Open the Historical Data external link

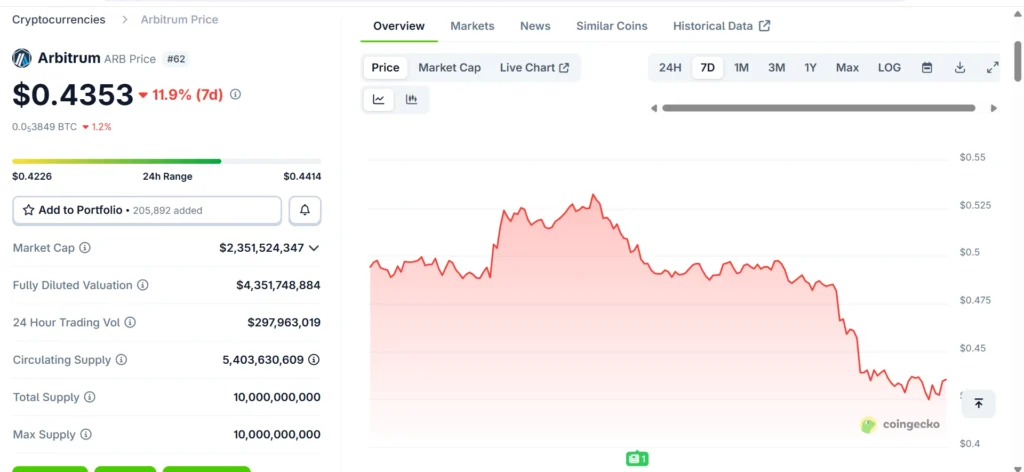(722, 26)
